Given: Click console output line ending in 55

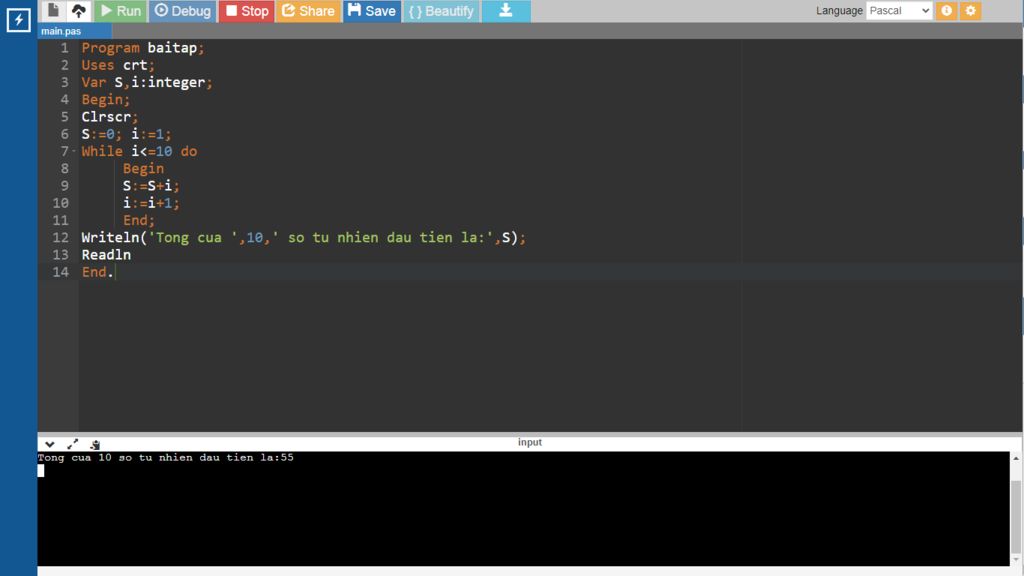Looking at the screenshot, I should pyautogui.click(x=166, y=458).
